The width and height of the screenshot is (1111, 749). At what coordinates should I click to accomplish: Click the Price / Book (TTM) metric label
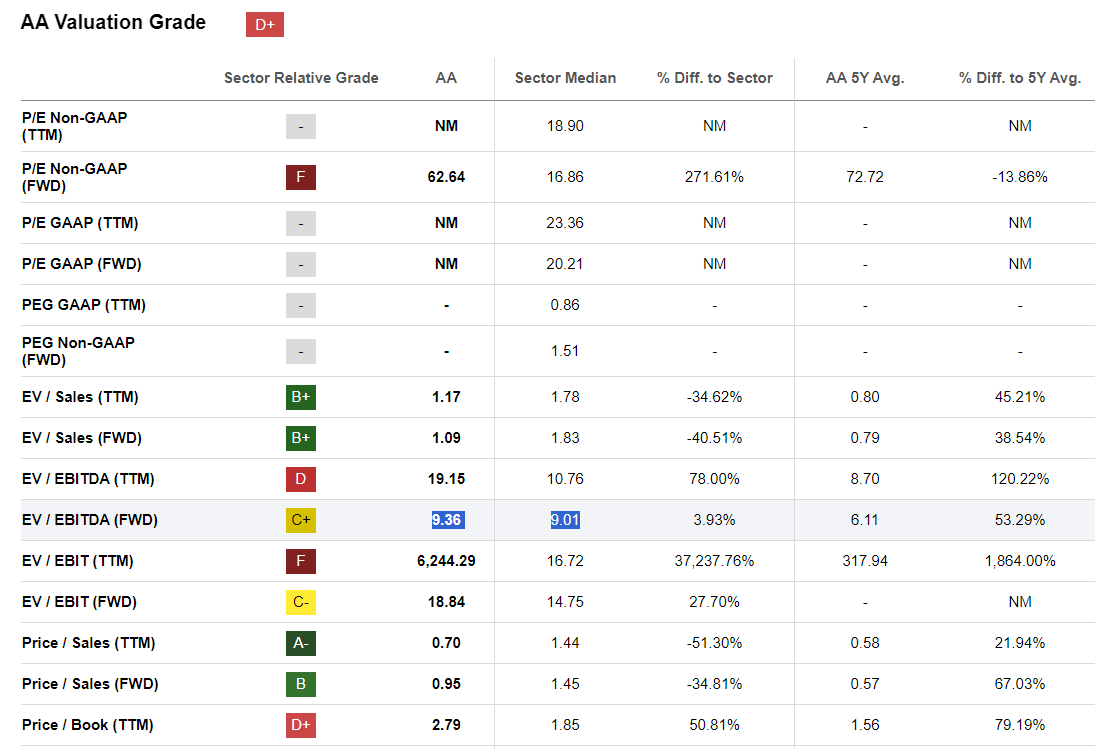coord(88,725)
